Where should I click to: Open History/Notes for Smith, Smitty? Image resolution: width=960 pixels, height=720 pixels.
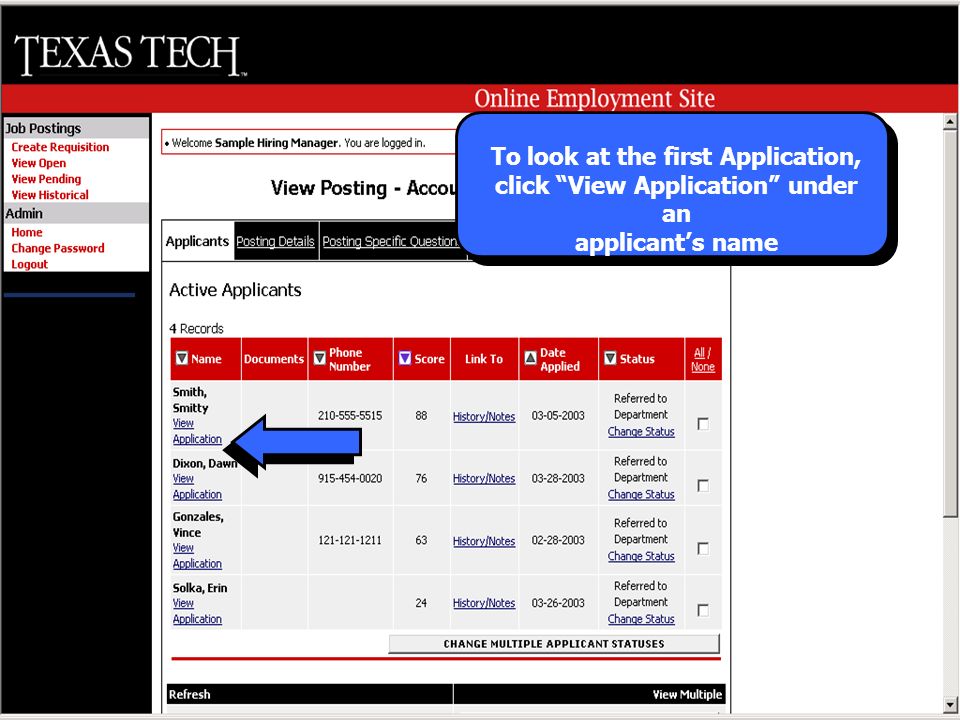pos(484,416)
